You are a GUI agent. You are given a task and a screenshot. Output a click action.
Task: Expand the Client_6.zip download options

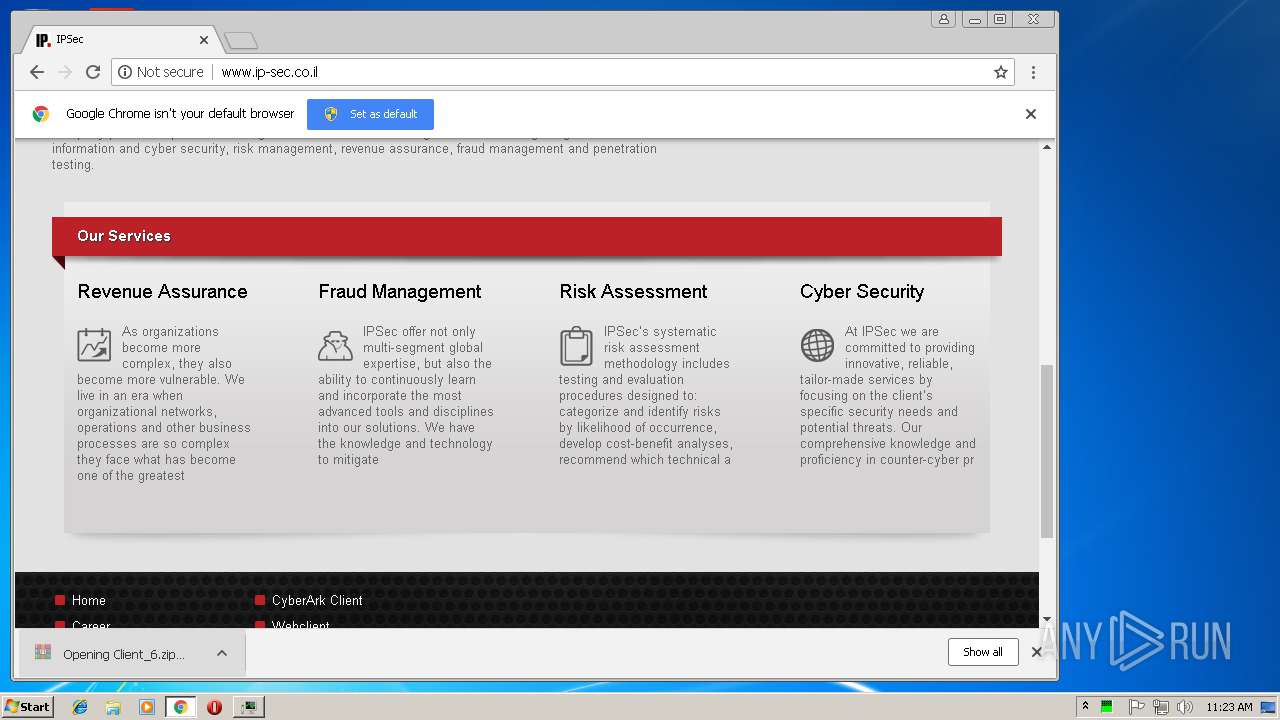point(222,653)
